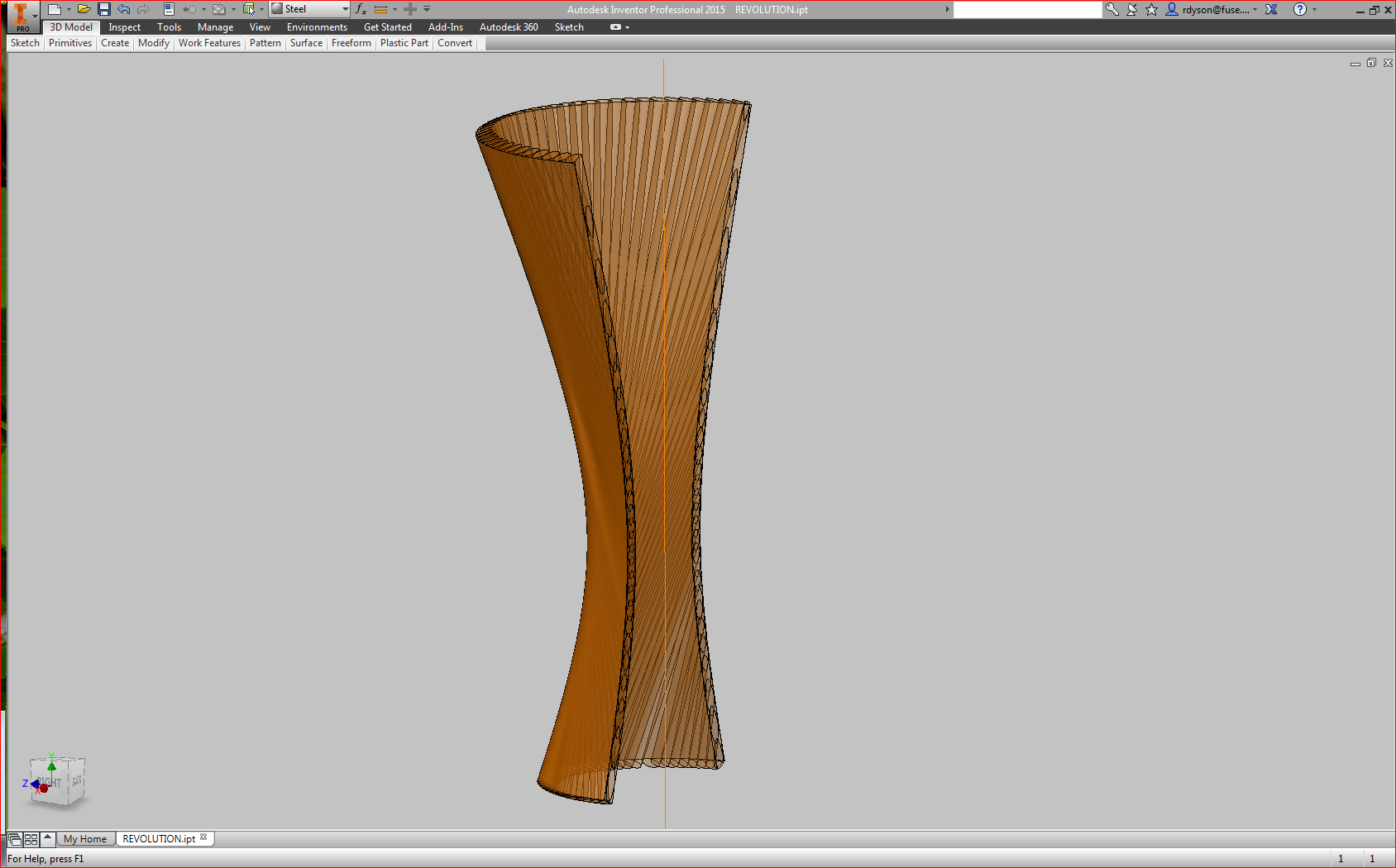Image resolution: width=1396 pixels, height=868 pixels.
Task: Open the Work Features panel
Action: (209, 43)
